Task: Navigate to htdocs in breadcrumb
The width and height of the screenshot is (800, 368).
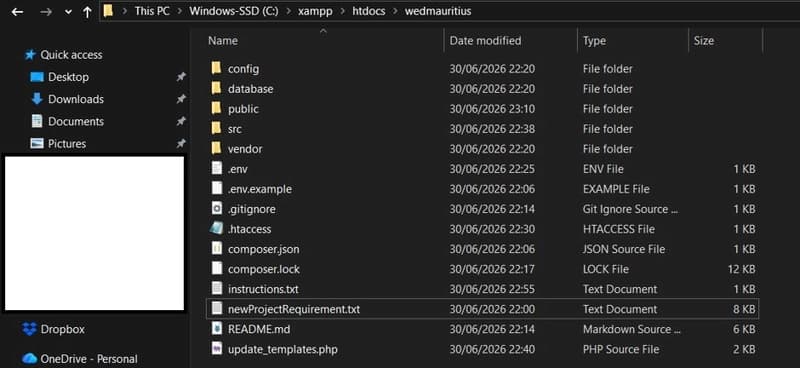Action: point(369,11)
